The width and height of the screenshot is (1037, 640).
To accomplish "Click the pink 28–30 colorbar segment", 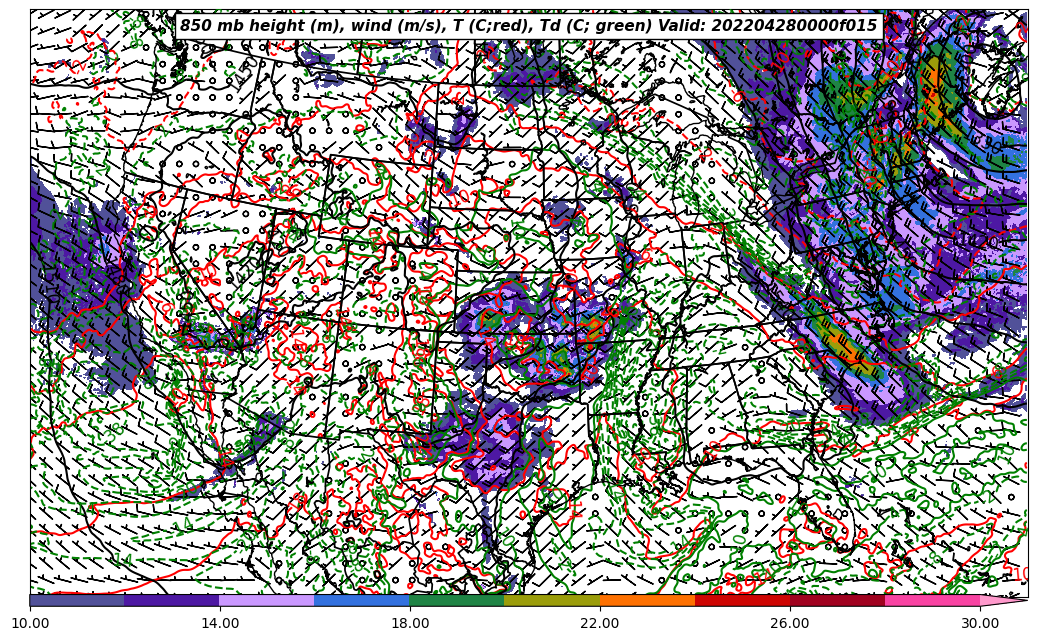I will (x=932, y=600).
